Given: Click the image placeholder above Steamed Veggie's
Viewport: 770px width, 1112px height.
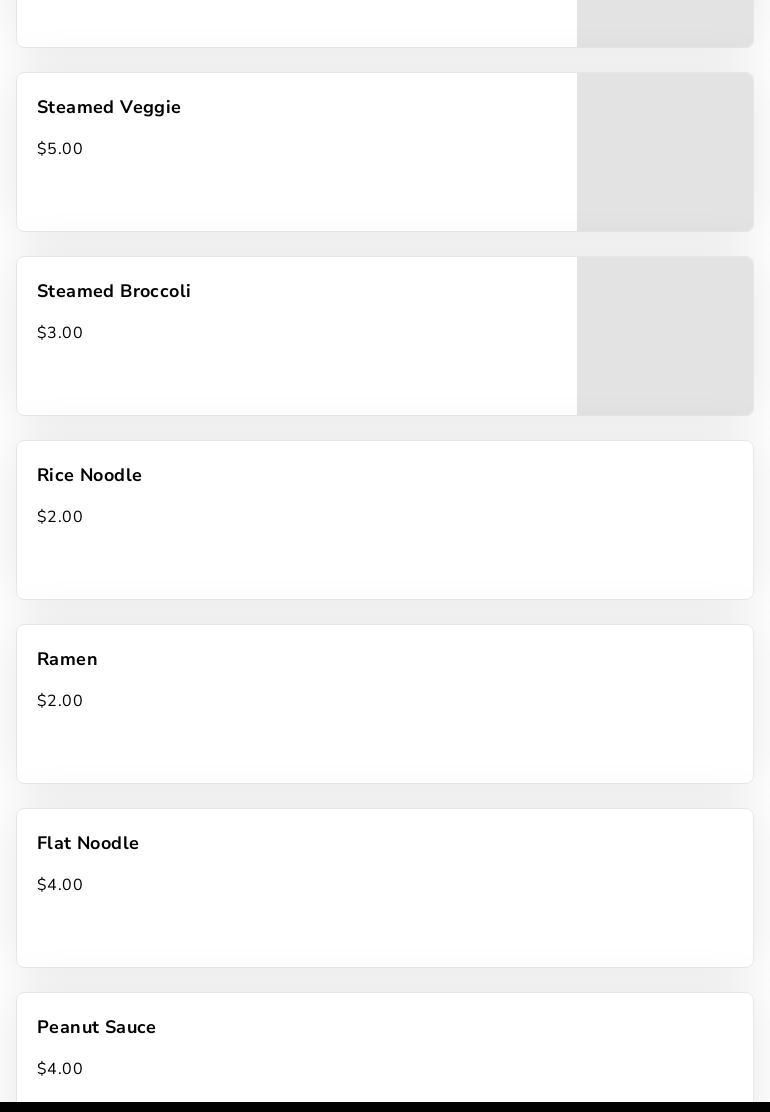Looking at the screenshot, I should 665,22.
